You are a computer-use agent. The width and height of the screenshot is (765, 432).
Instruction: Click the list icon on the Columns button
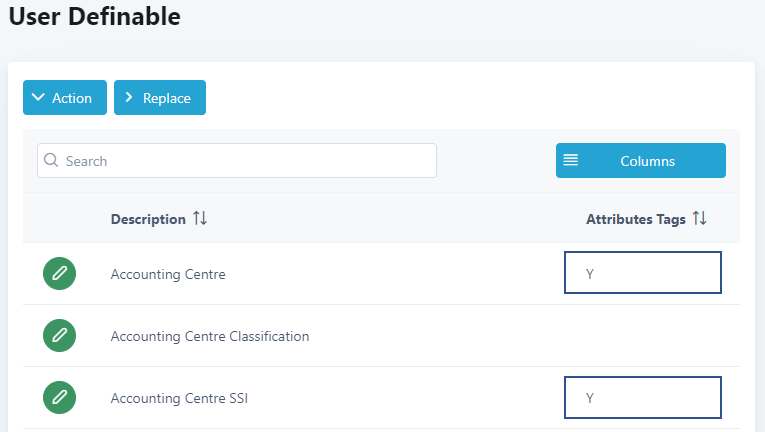click(x=571, y=160)
